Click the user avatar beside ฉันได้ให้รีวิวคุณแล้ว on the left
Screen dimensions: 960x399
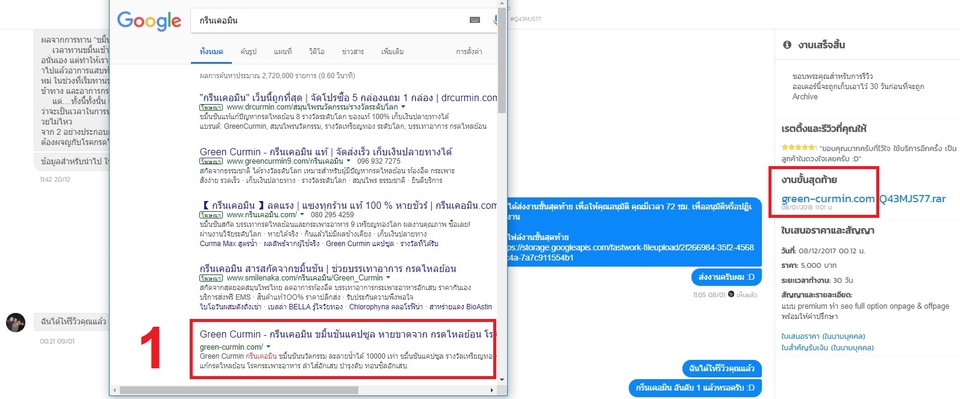pyautogui.click(x=15, y=323)
